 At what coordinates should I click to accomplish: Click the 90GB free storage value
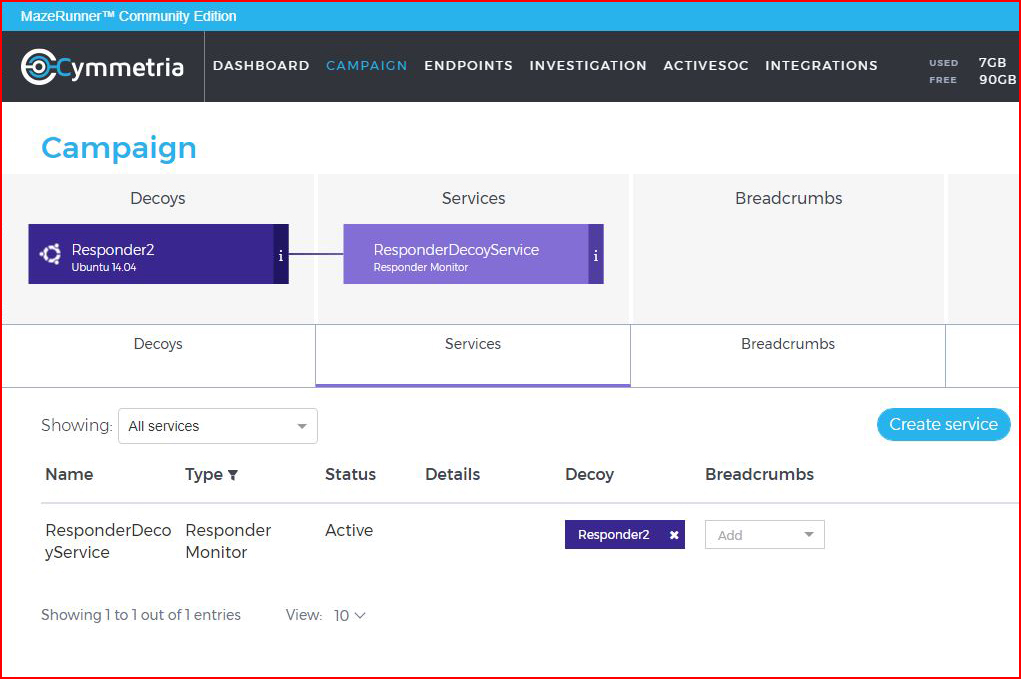pos(998,79)
